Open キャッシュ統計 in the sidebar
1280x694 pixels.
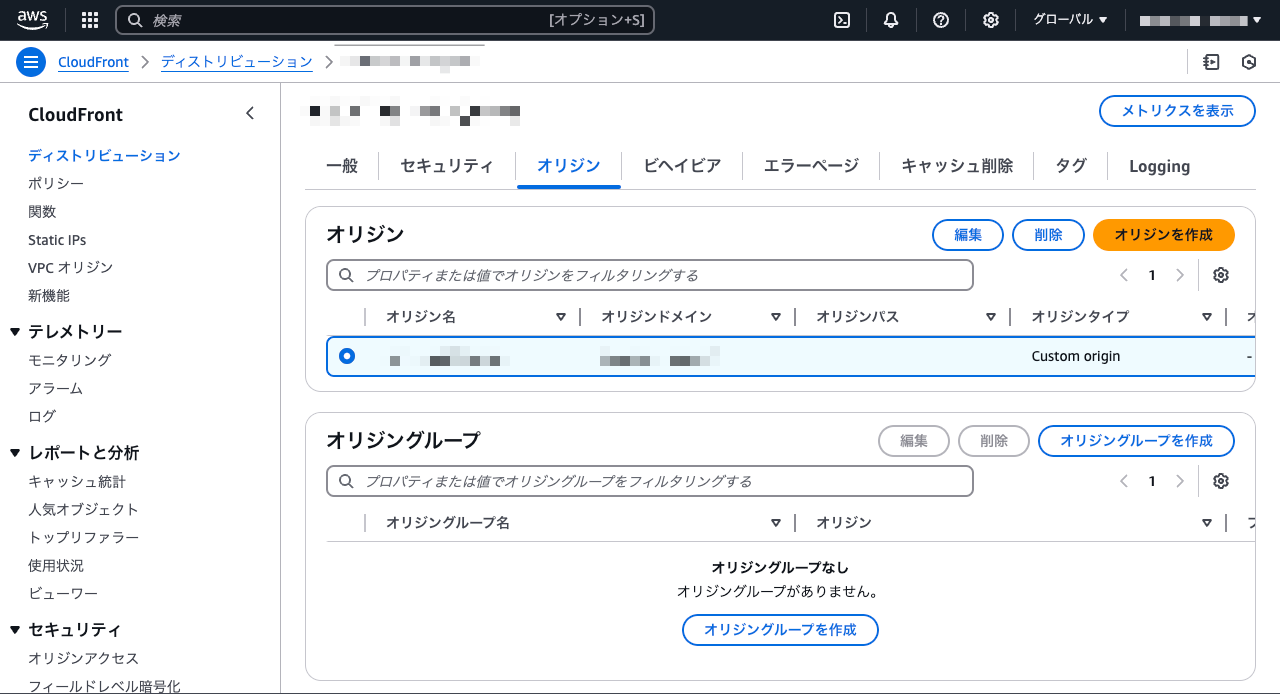(x=77, y=481)
